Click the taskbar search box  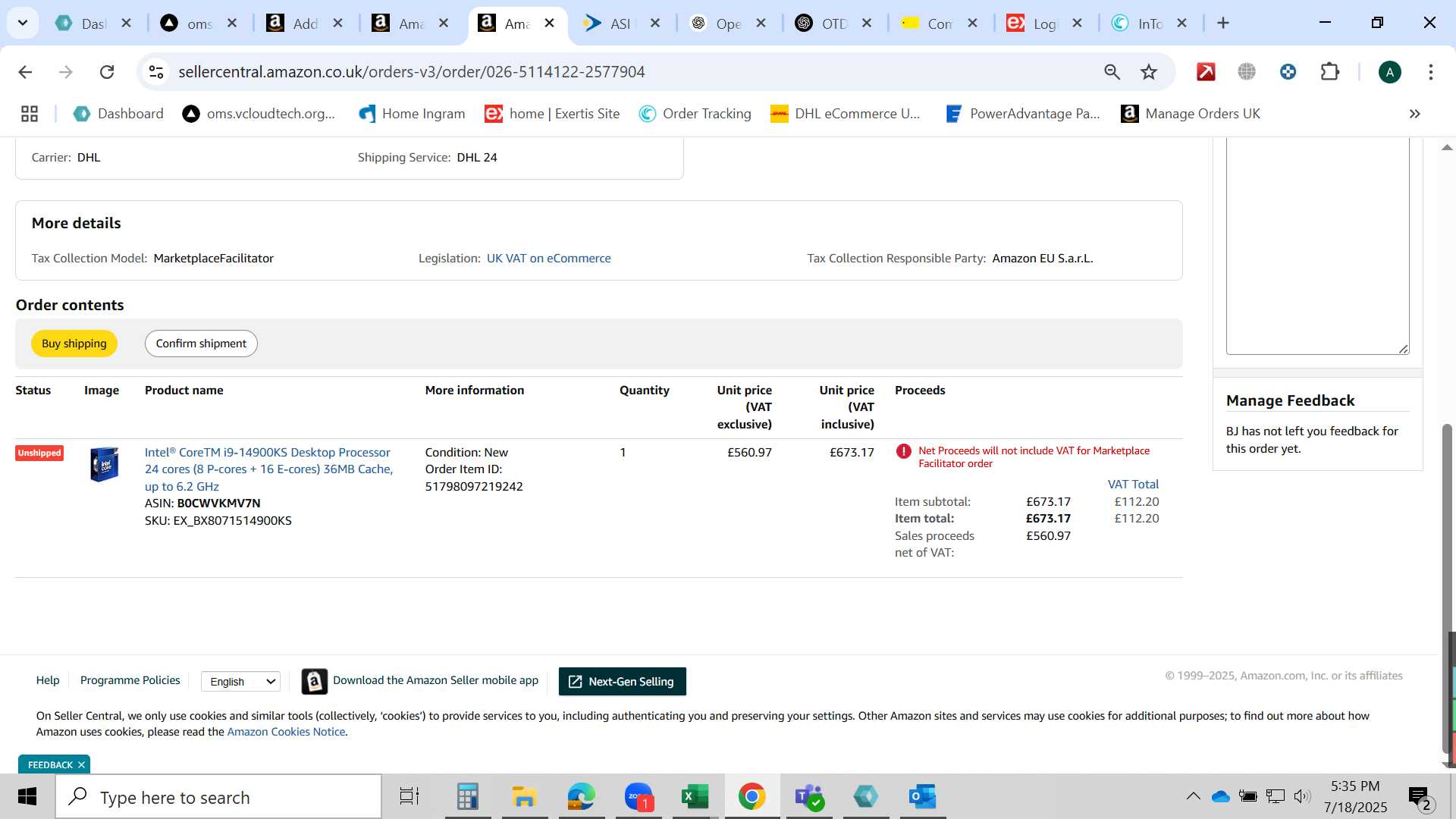click(x=218, y=797)
